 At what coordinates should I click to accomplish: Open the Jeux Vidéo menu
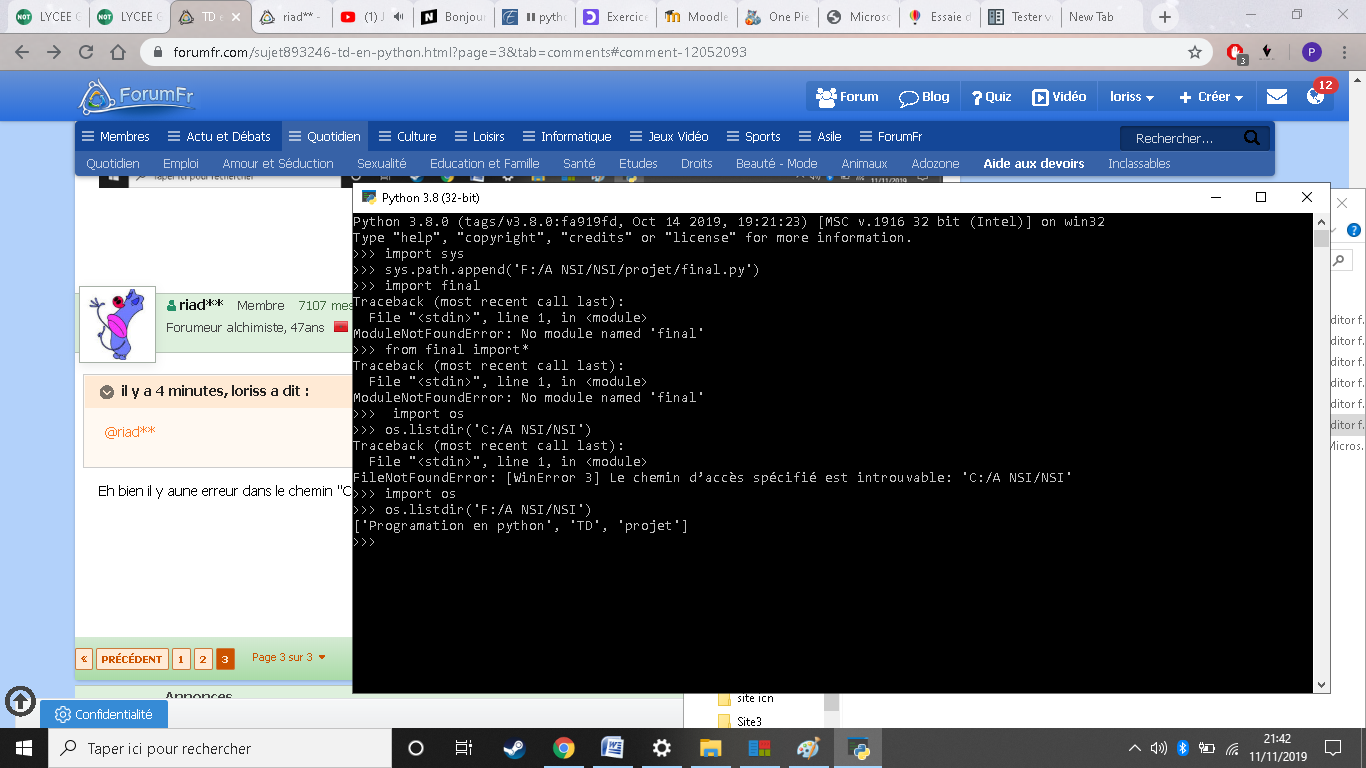[669, 136]
